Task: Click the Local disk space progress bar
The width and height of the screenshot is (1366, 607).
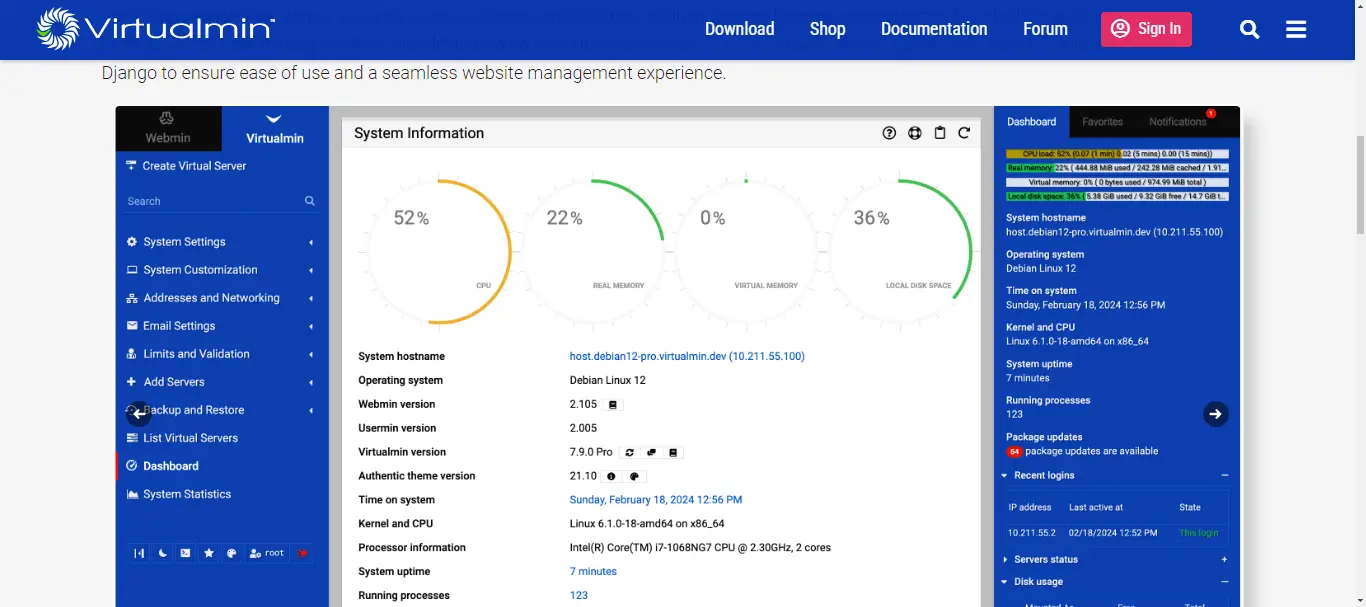Action: point(1117,196)
